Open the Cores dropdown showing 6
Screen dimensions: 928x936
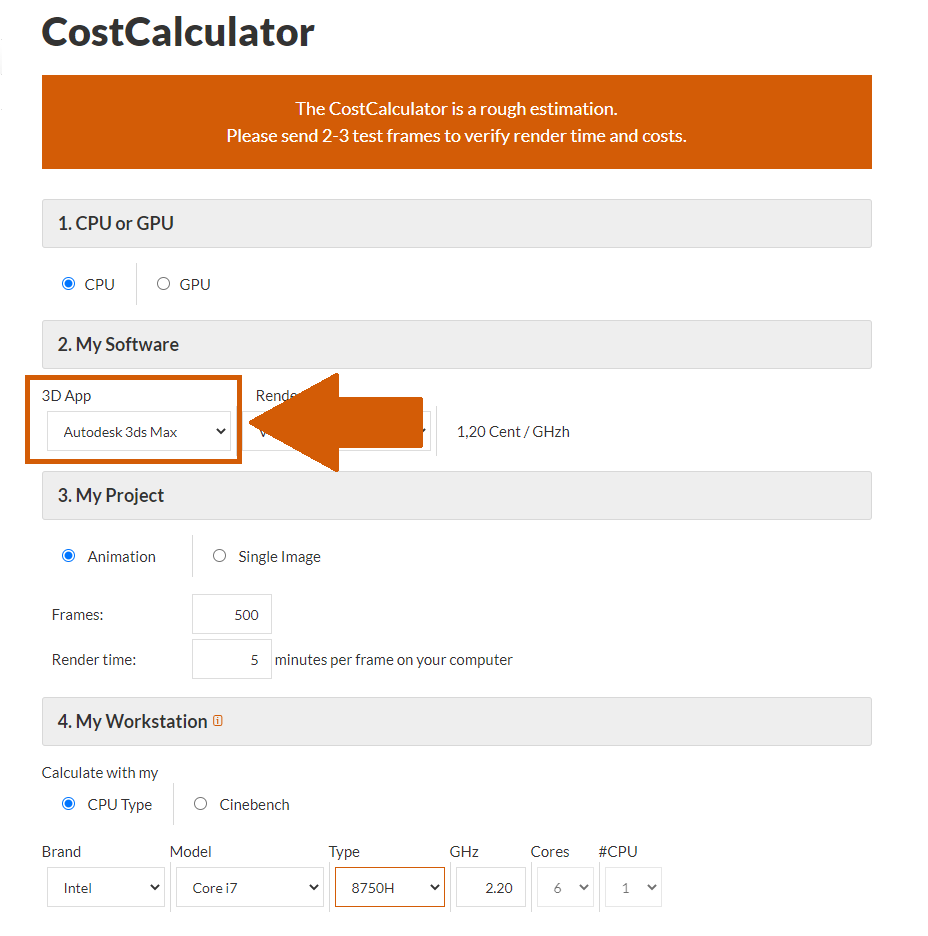point(566,888)
